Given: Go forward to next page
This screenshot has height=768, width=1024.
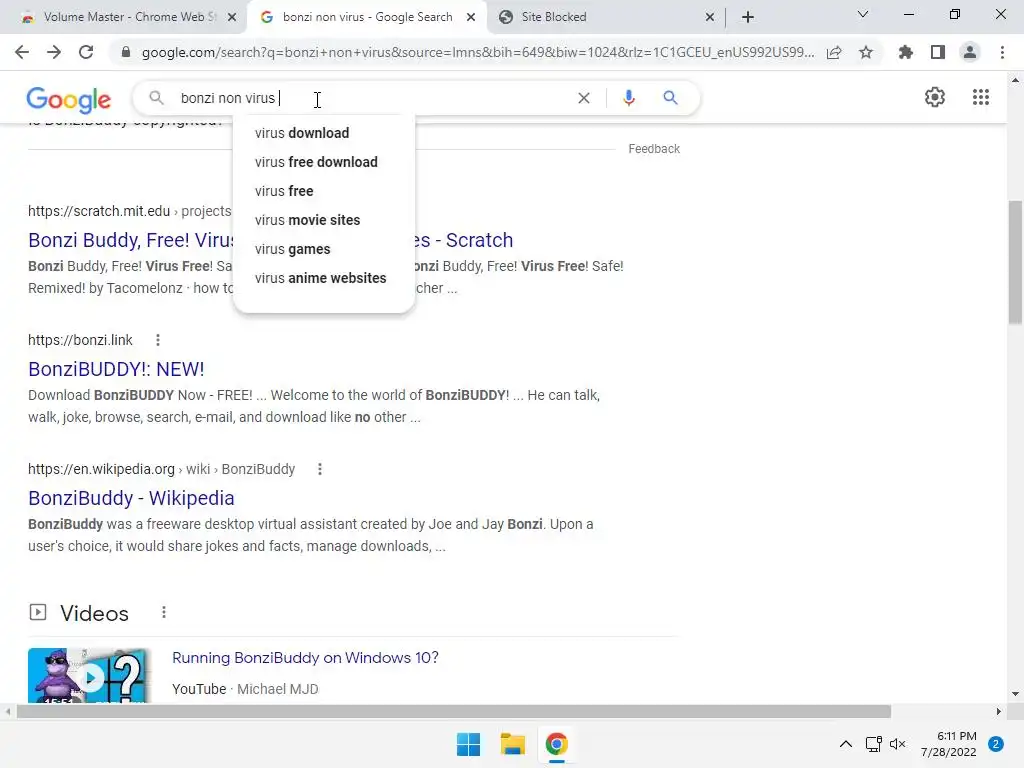Looking at the screenshot, I should click(x=54, y=52).
